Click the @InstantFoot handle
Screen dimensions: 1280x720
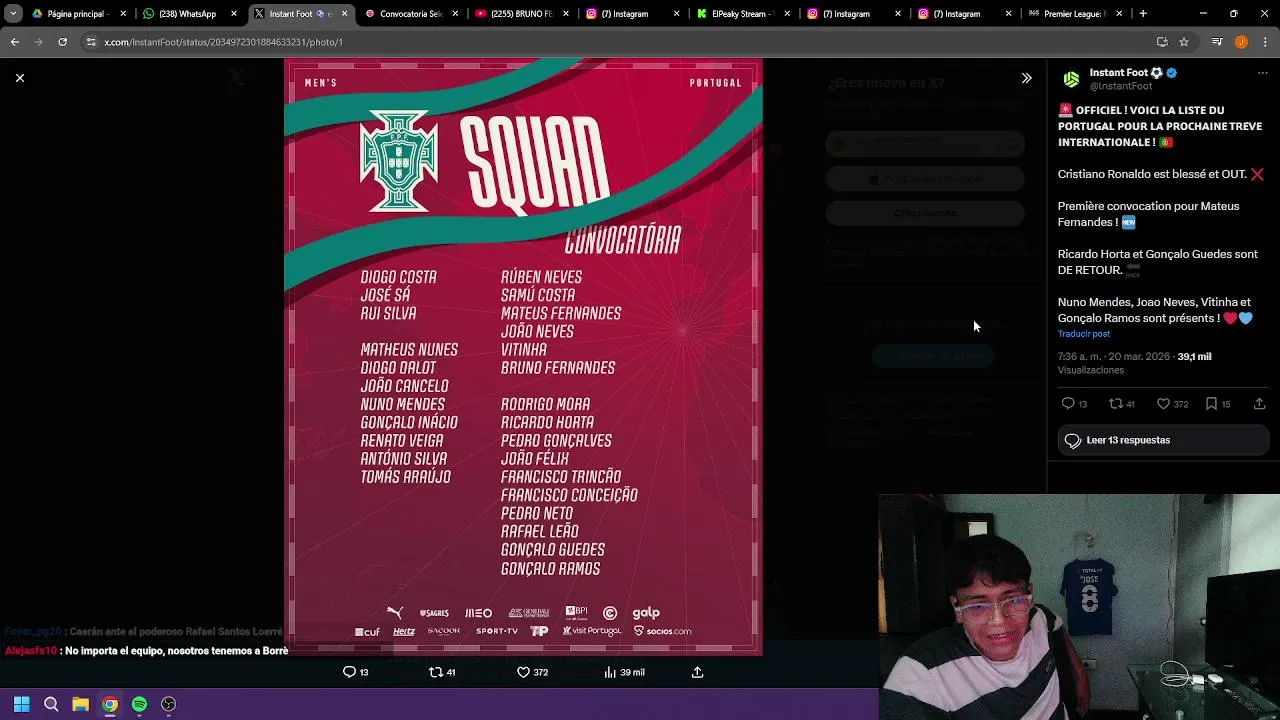tap(1120, 87)
